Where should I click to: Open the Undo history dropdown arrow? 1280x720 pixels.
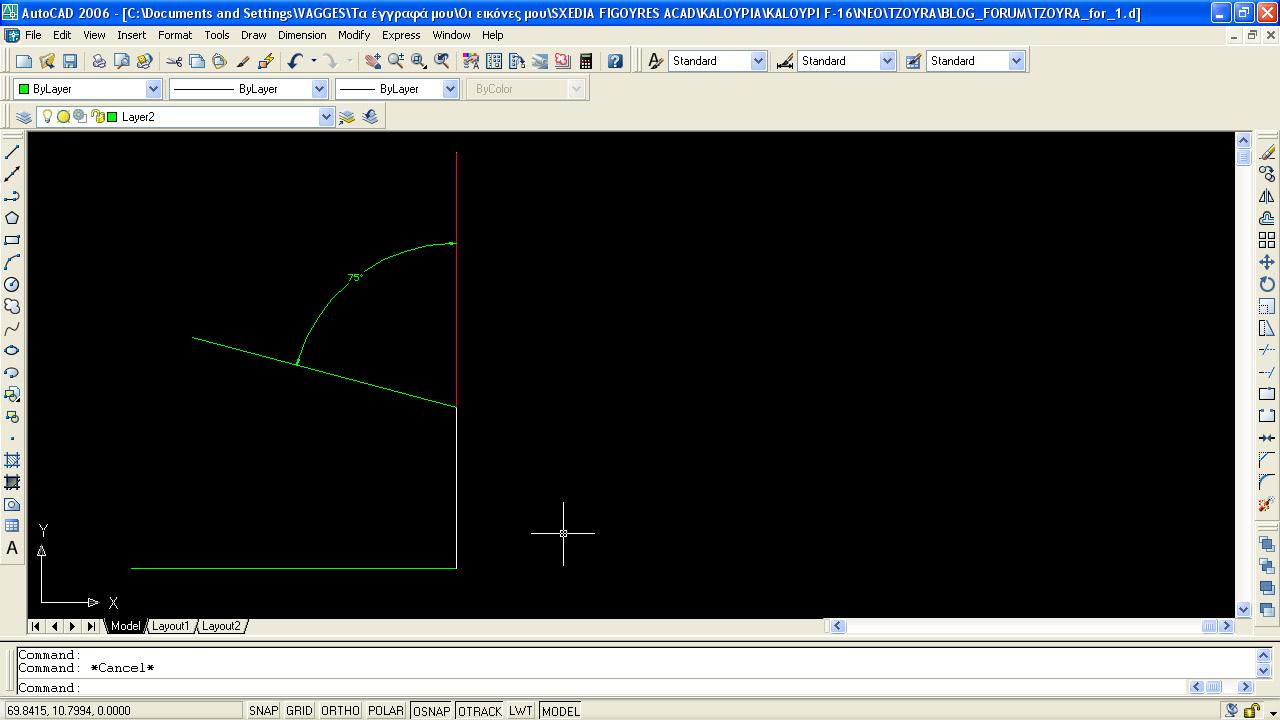click(313, 61)
